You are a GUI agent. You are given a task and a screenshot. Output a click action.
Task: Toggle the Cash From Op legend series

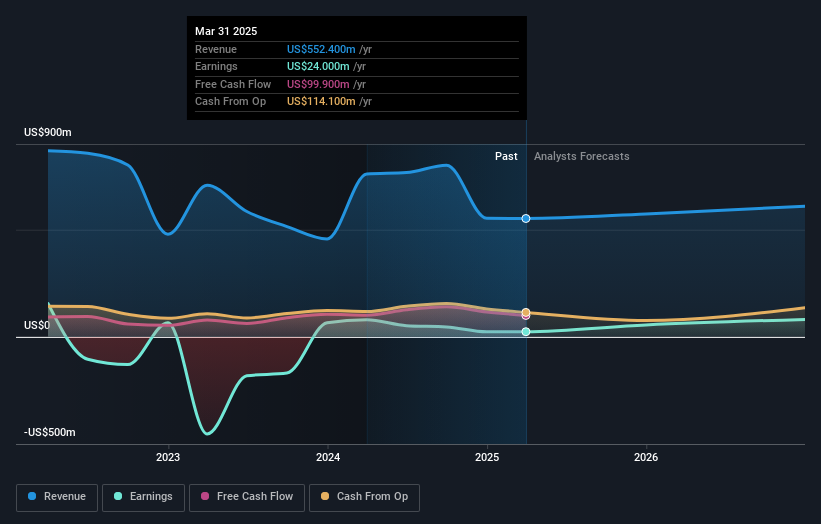(x=364, y=497)
